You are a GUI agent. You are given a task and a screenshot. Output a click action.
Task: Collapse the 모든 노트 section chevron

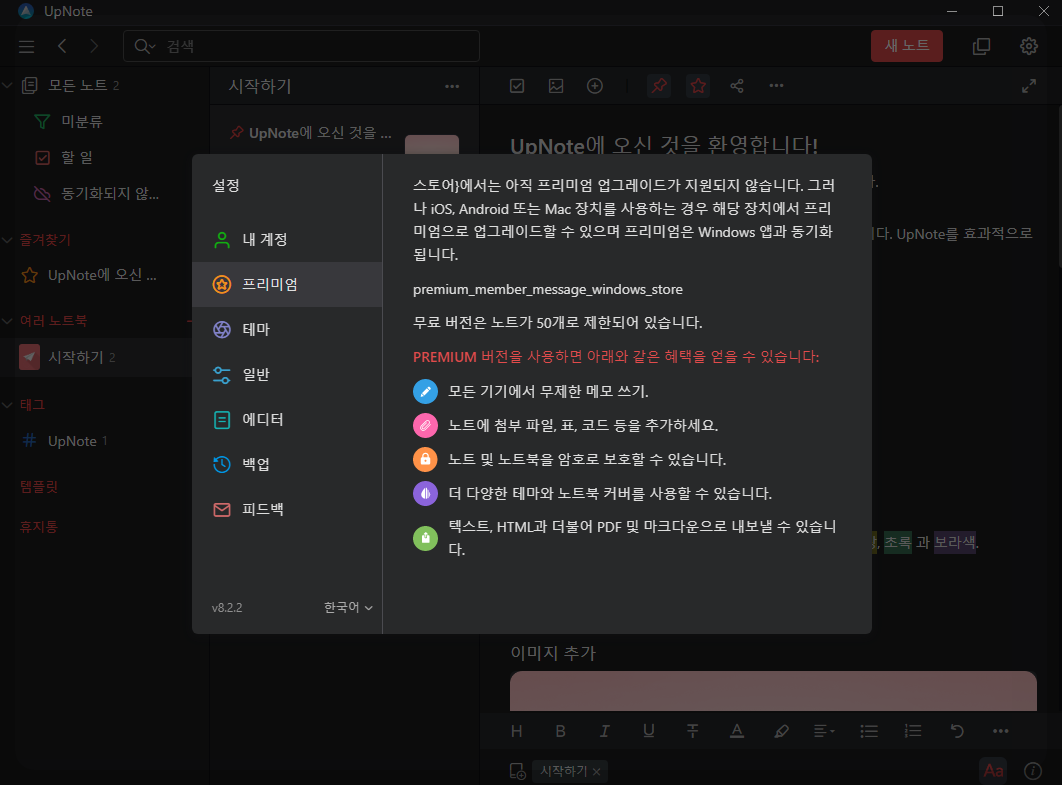(7, 85)
